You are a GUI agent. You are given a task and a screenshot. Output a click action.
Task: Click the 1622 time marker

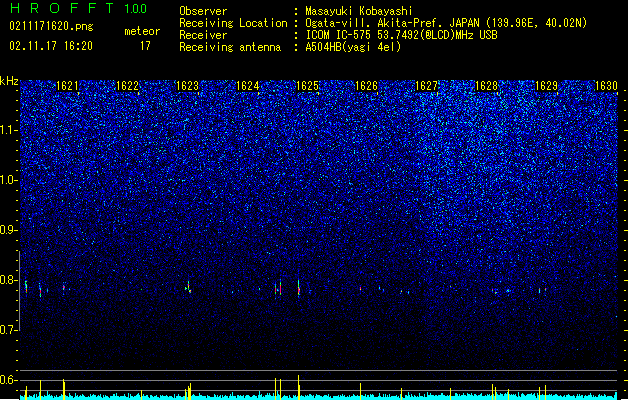127,86
